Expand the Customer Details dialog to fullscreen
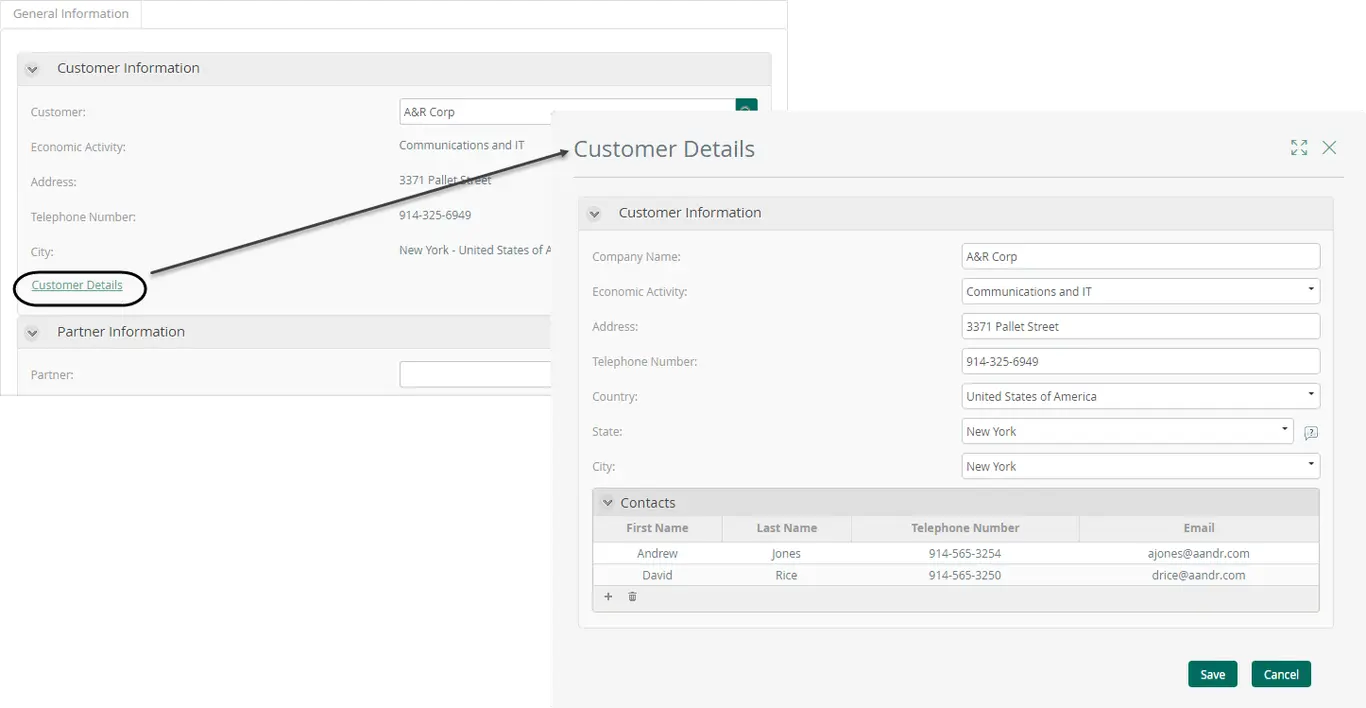 tap(1299, 148)
